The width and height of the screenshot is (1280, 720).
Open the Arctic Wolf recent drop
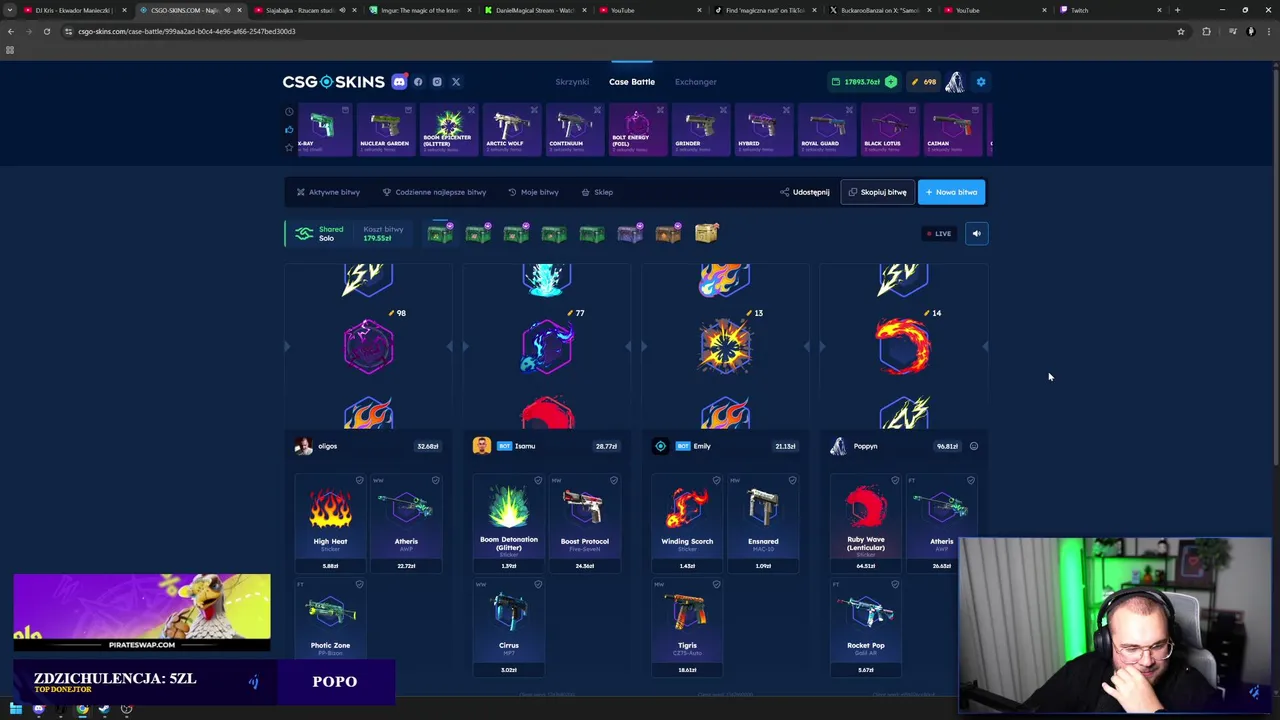click(x=510, y=130)
